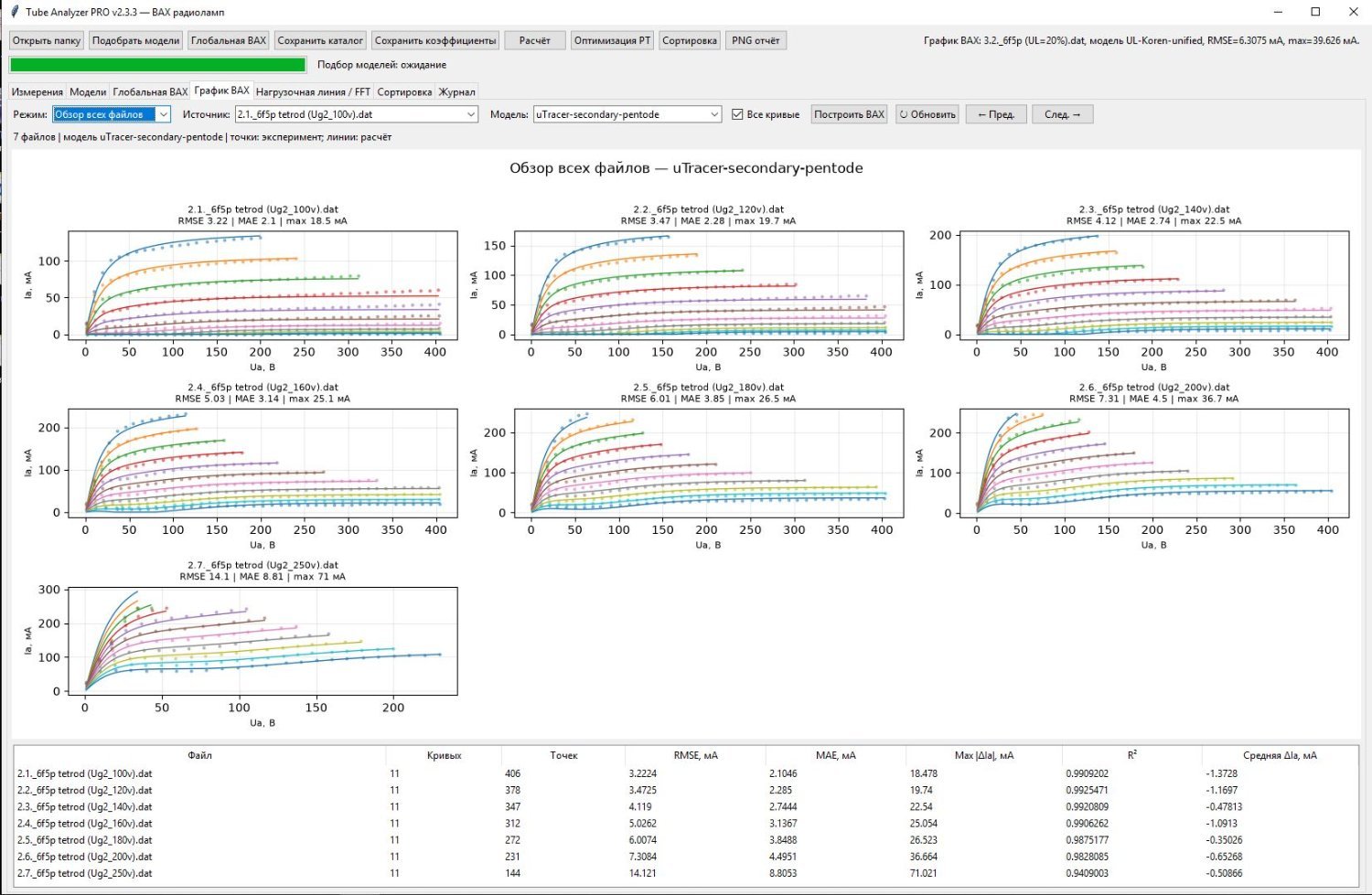Screen dimensions: 1372x895
Task: Expand the 'Режим' mode dropdown
Action: tap(112, 114)
